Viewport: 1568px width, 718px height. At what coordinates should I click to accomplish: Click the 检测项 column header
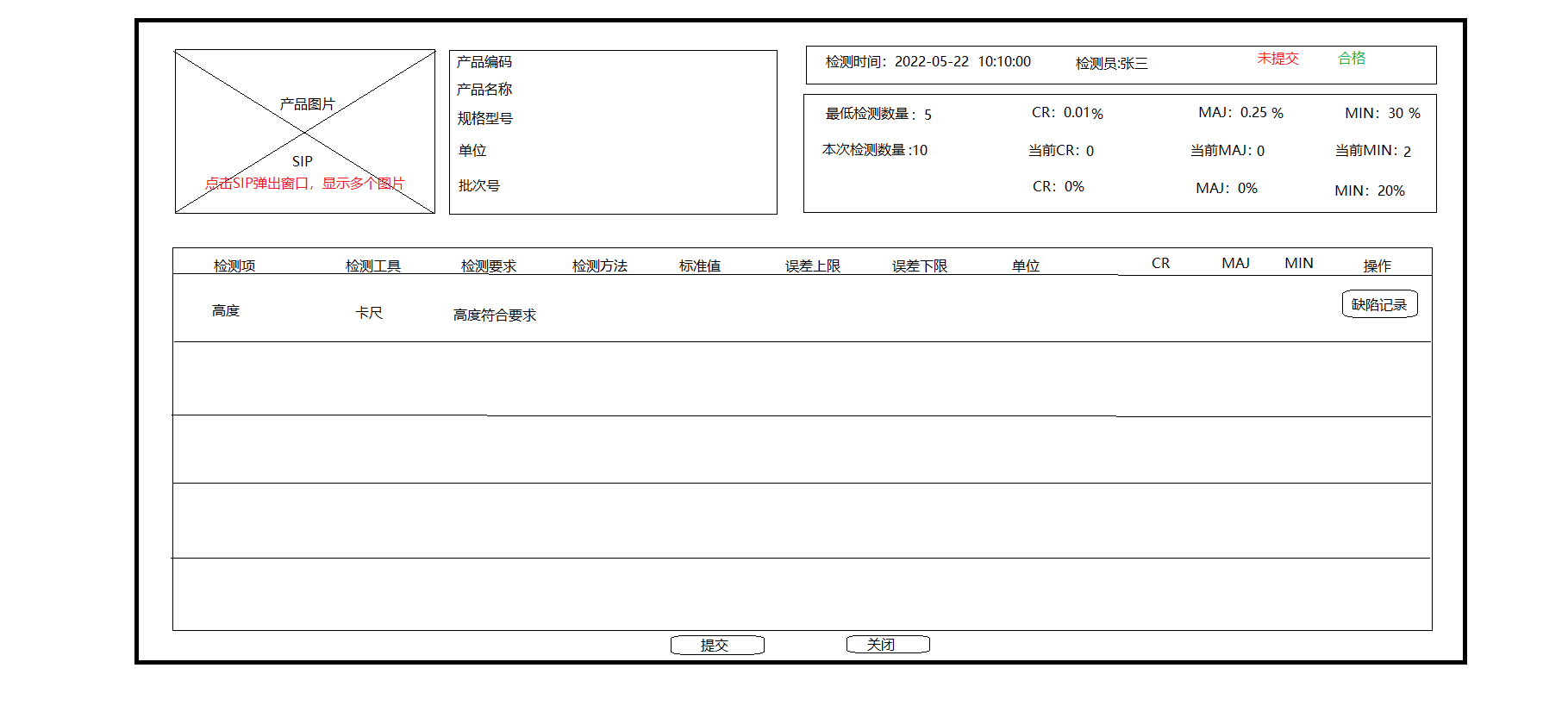234,265
